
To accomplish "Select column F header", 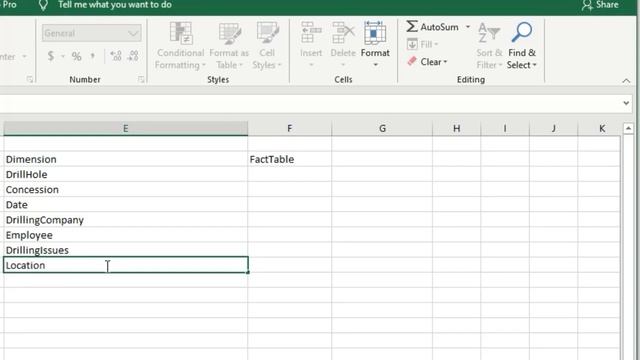I will pyautogui.click(x=289, y=129).
